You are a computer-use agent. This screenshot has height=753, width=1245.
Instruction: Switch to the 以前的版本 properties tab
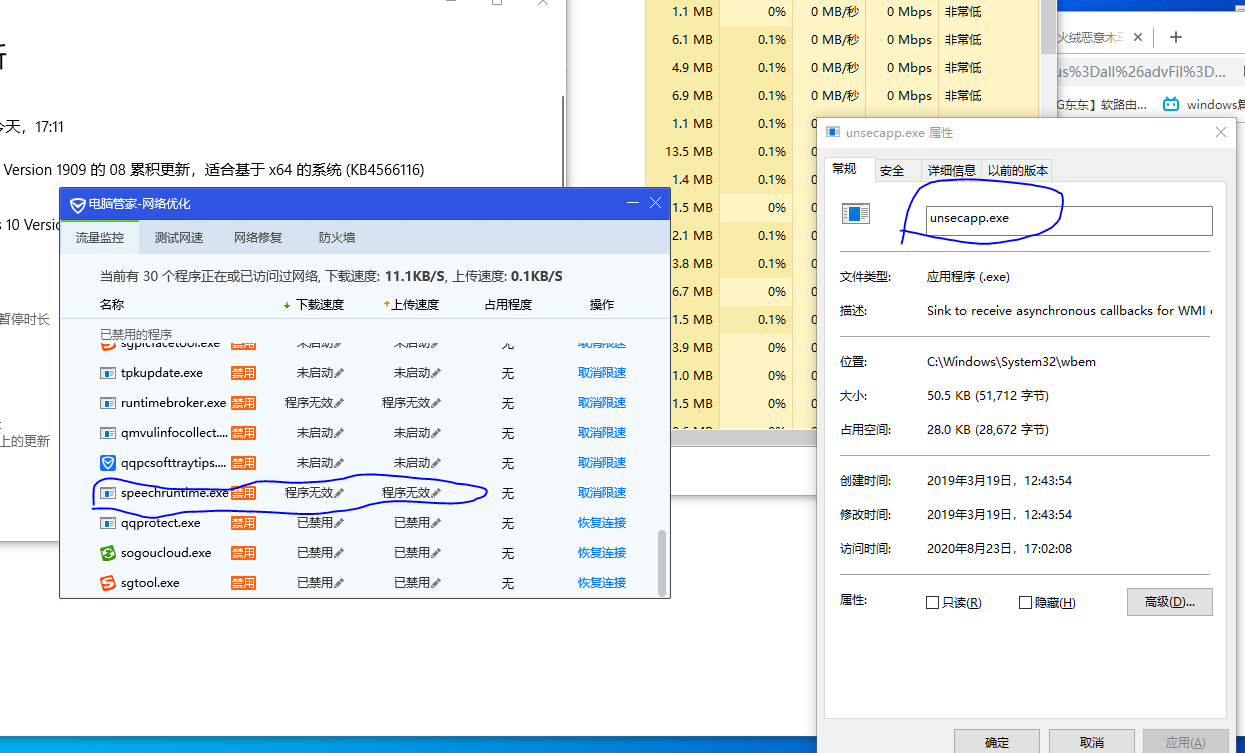[1018, 171]
